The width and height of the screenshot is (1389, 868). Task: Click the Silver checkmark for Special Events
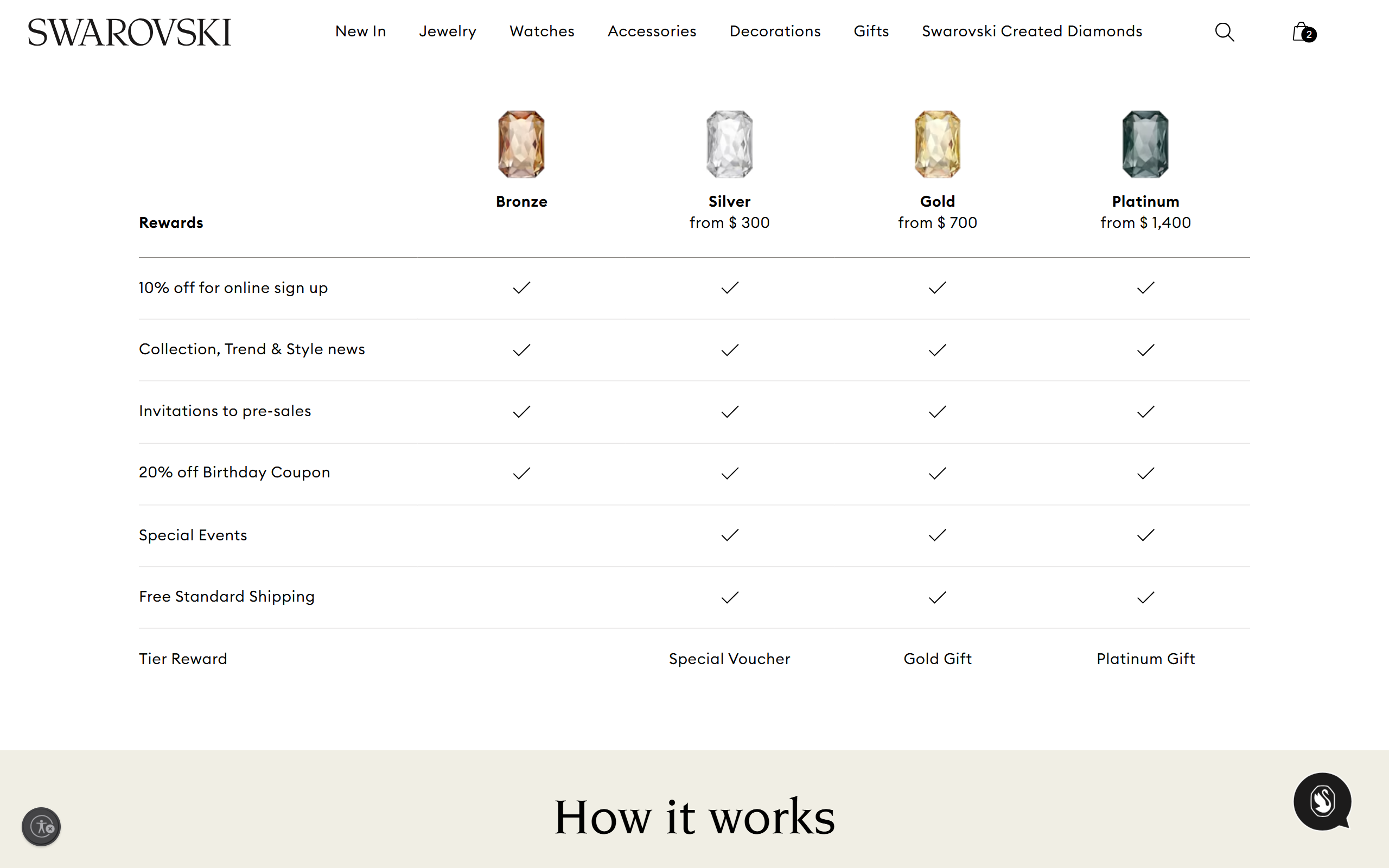click(x=730, y=535)
